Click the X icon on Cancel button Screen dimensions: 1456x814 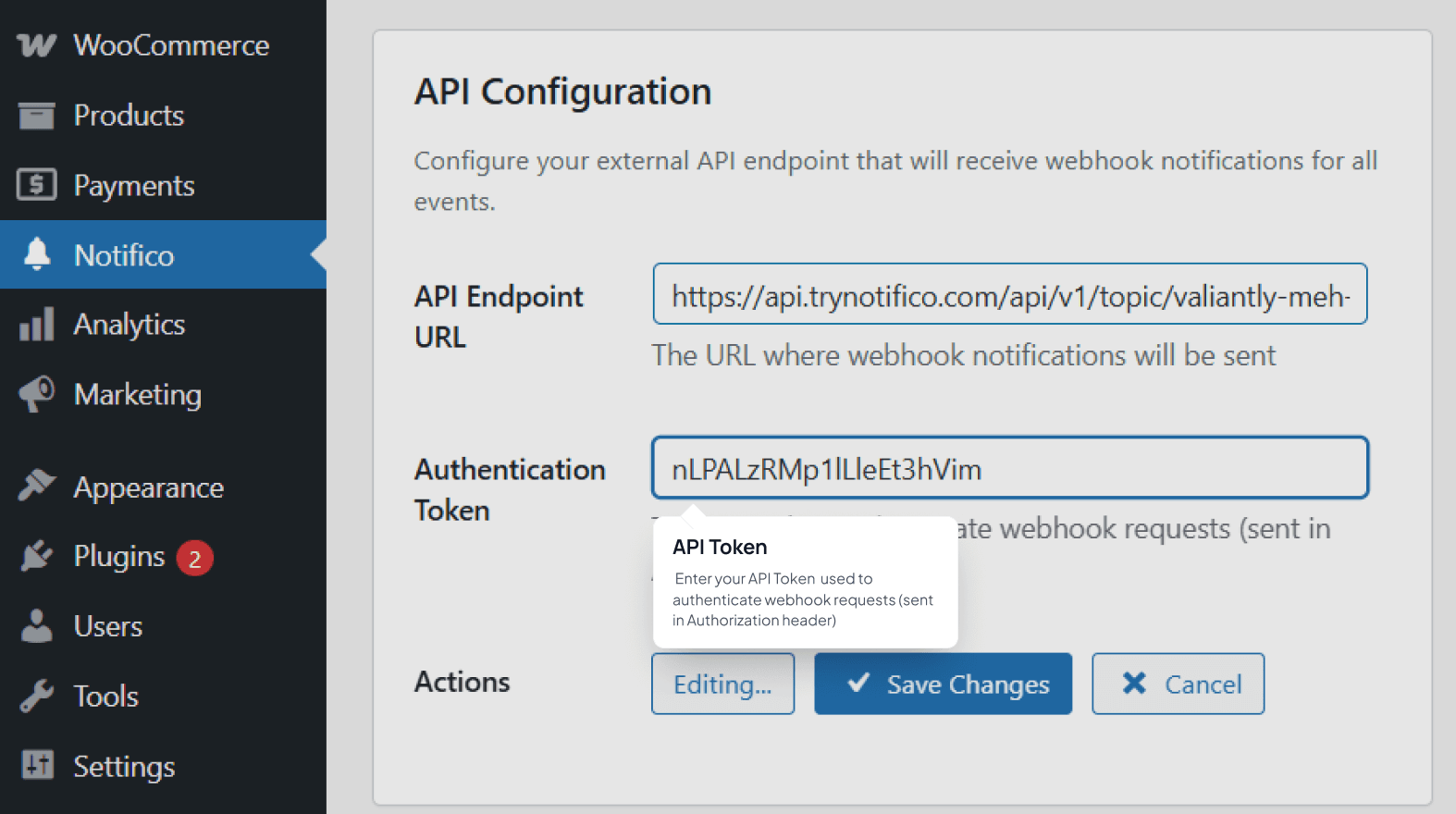click(x=1134, y=684)
